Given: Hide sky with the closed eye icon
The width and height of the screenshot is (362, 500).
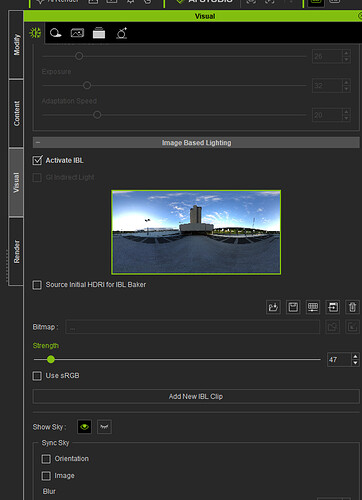Looking at the screenshot, I should [x=104, y=427].
